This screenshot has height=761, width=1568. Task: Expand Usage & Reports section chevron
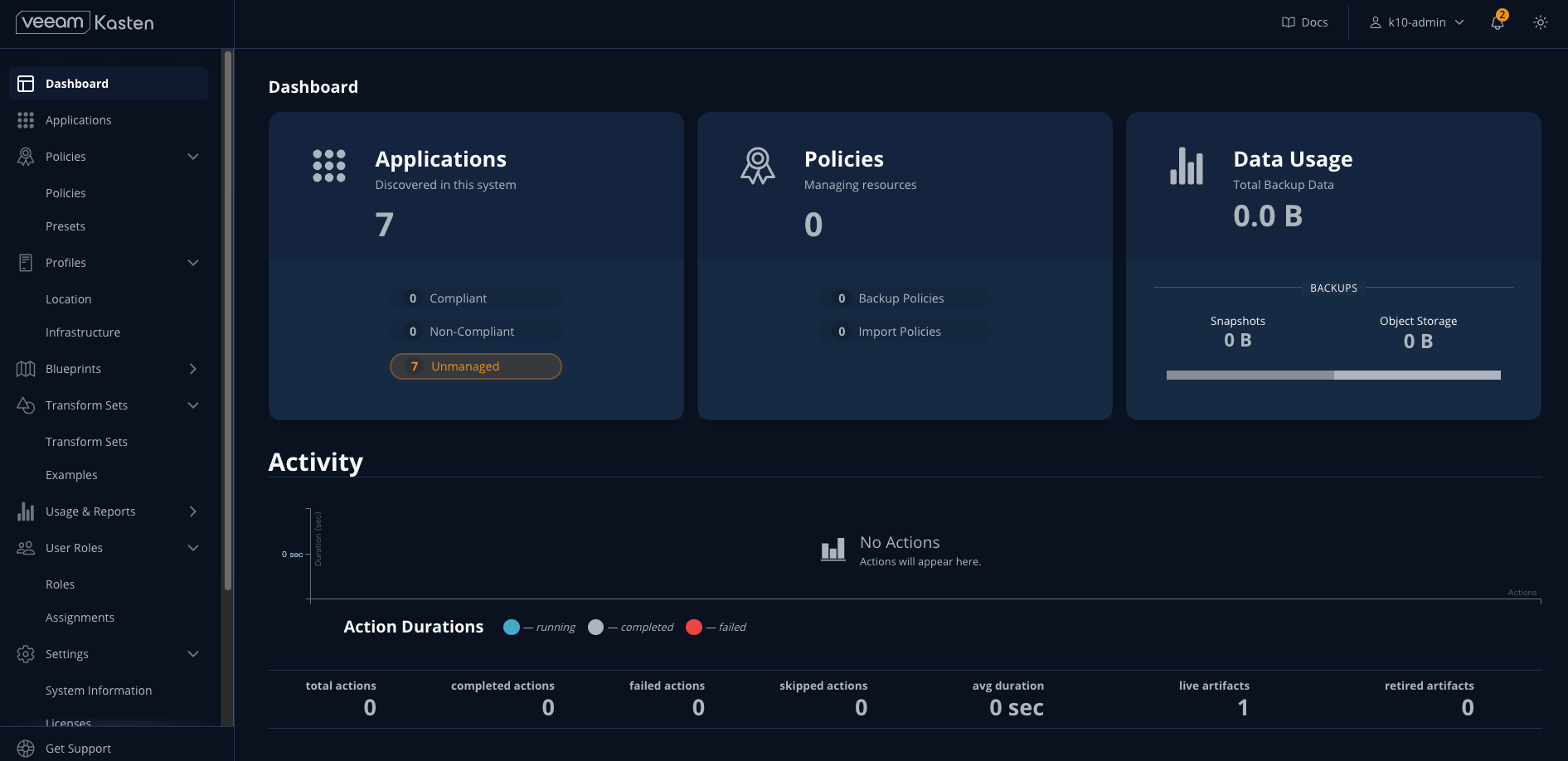(193, 511)
